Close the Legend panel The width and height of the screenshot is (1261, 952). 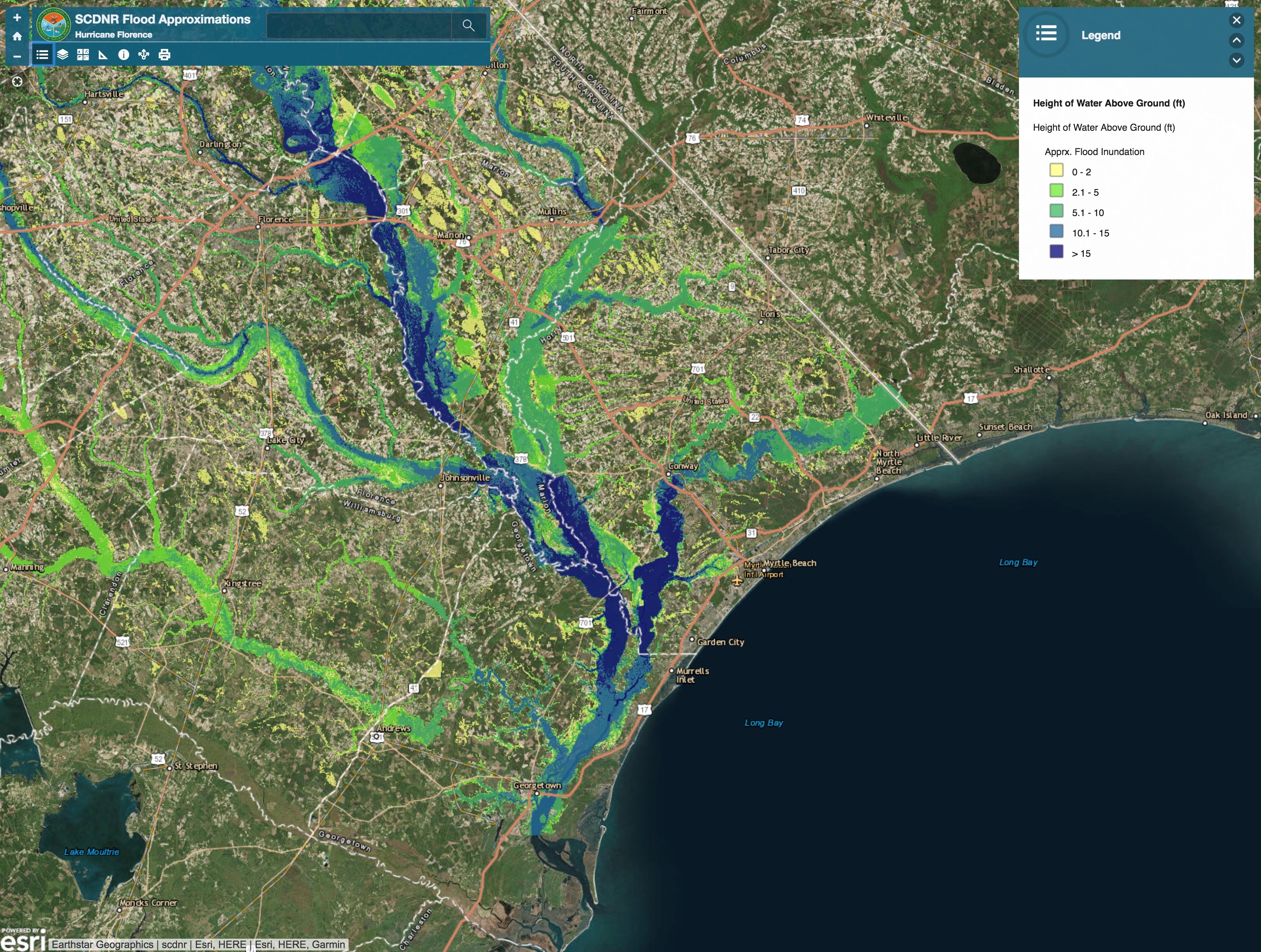(1236, 20)
